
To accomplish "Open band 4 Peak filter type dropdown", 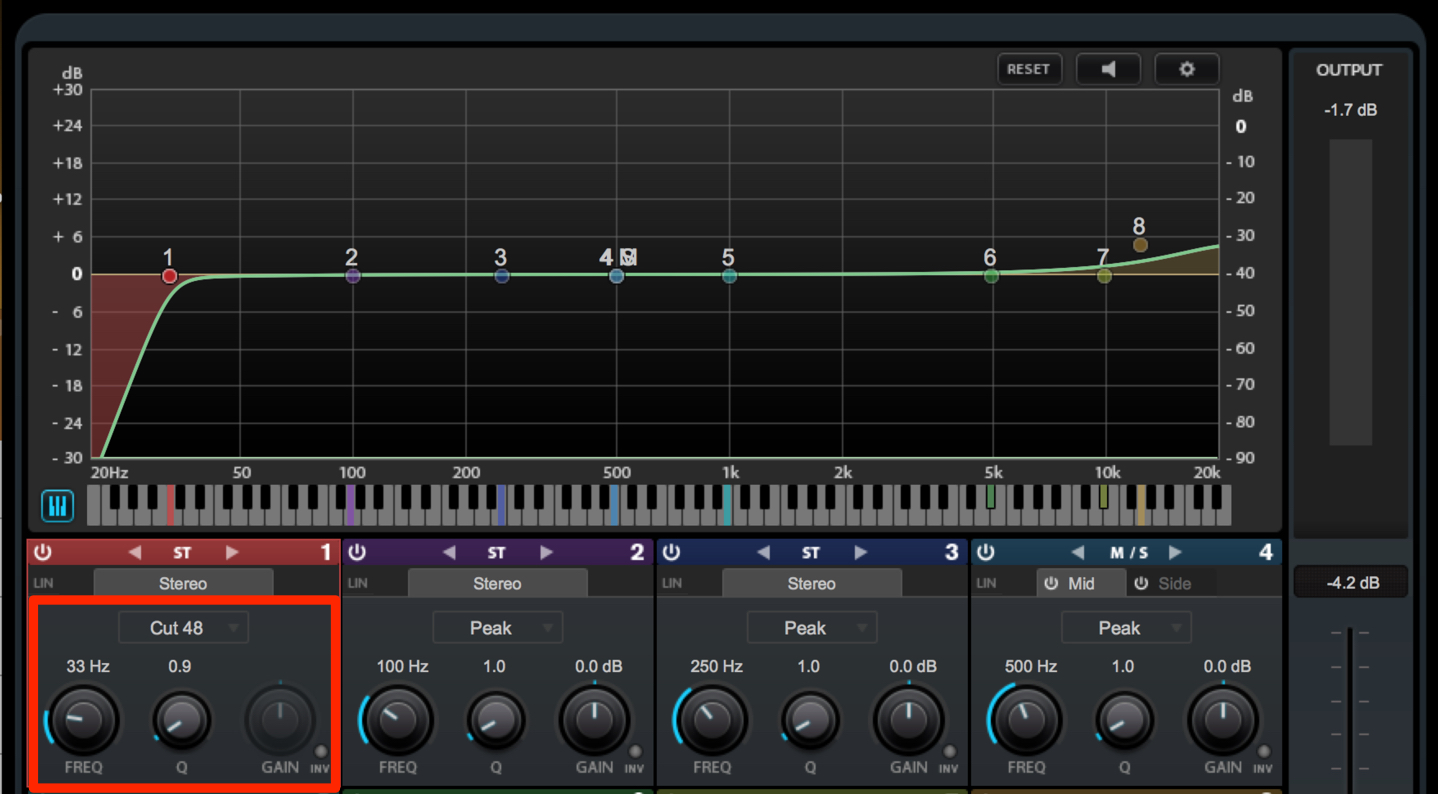I will pyautogui.click(x=1126, y=628).
